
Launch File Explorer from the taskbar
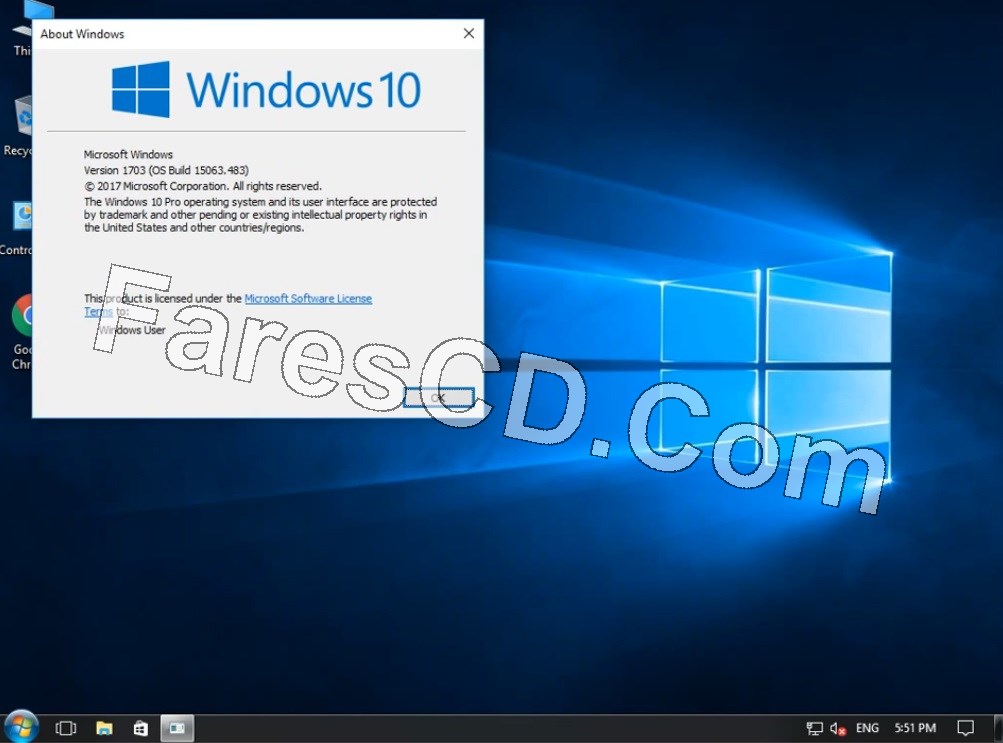tap(104, 728)
